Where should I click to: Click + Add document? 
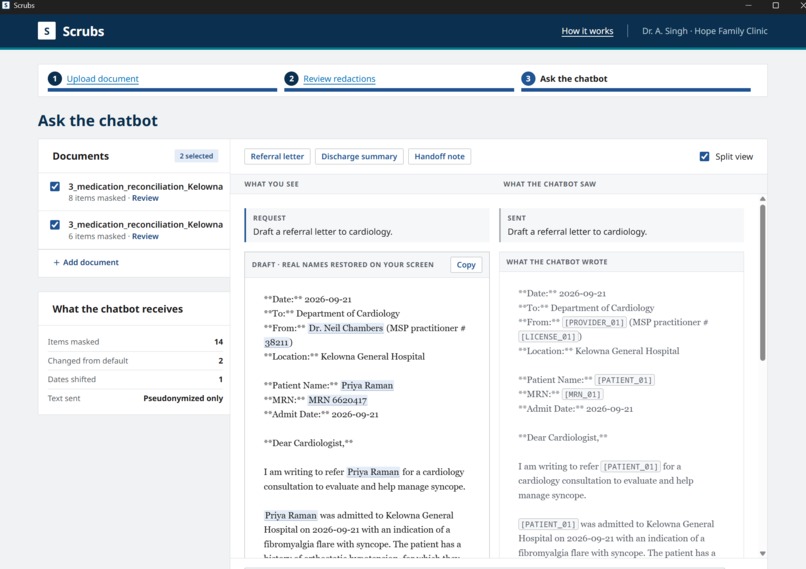click(86, 262)
